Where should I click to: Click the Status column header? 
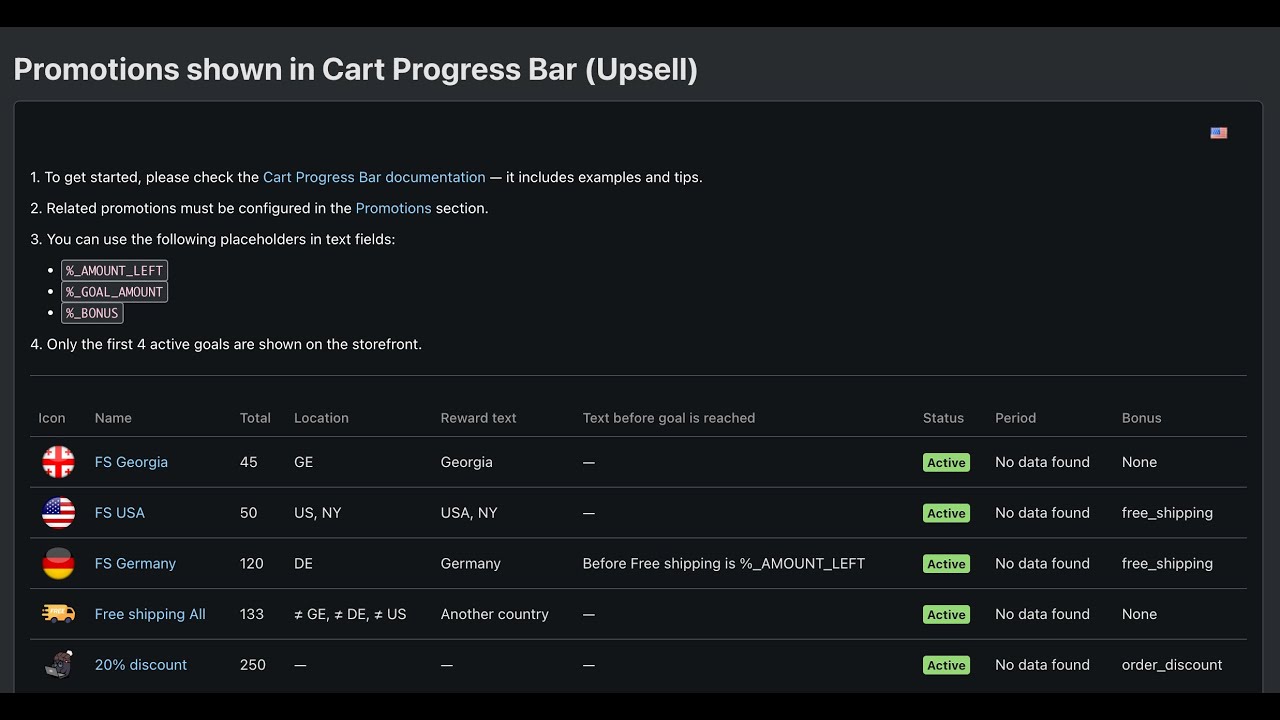943,418
